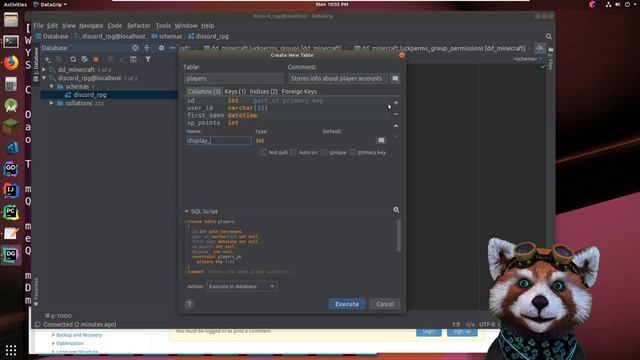Viewport: 640px width, 360px height.
Task: Expand the column default value editor icon
Action: coord(381,140)
